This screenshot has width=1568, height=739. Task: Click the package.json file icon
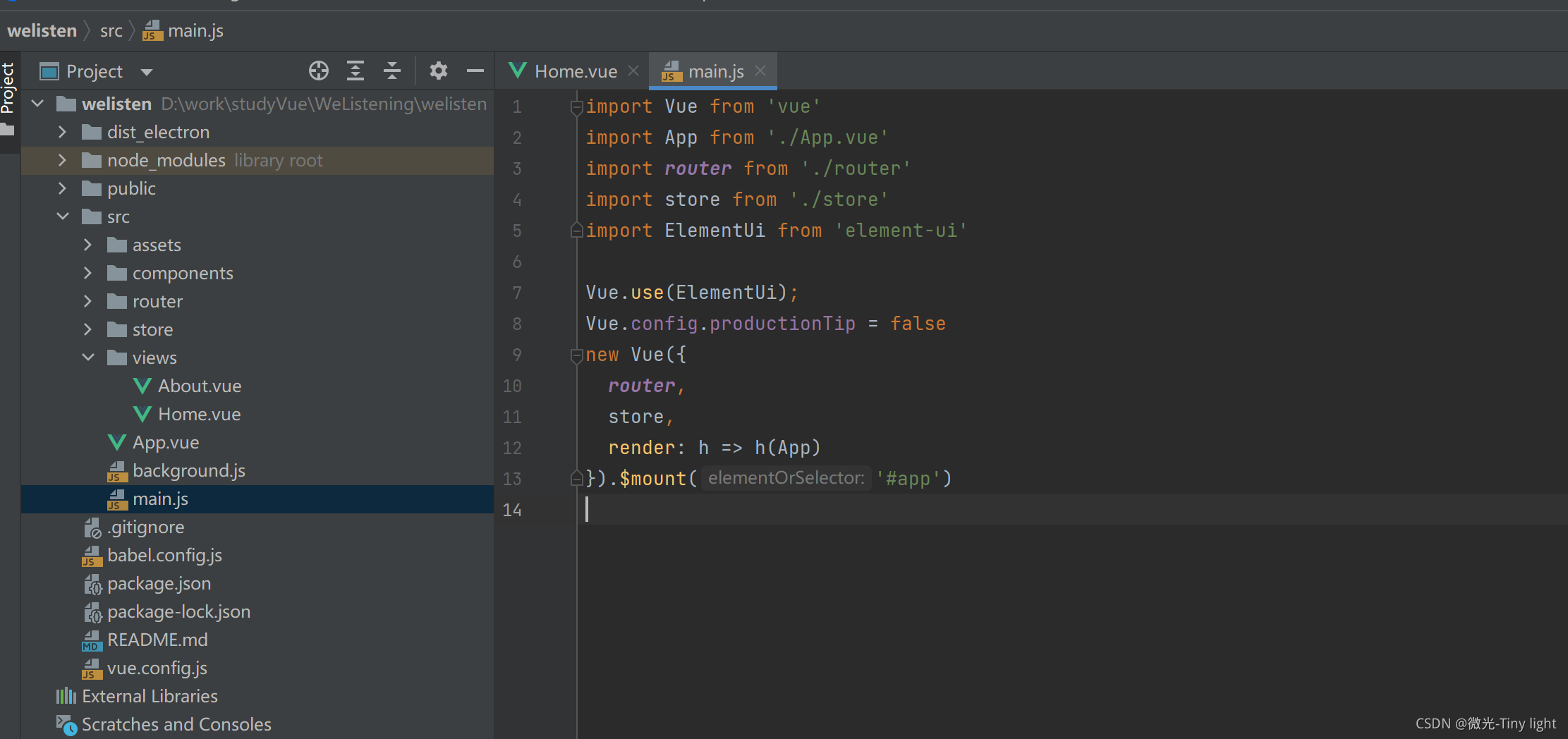pos(93,584)
